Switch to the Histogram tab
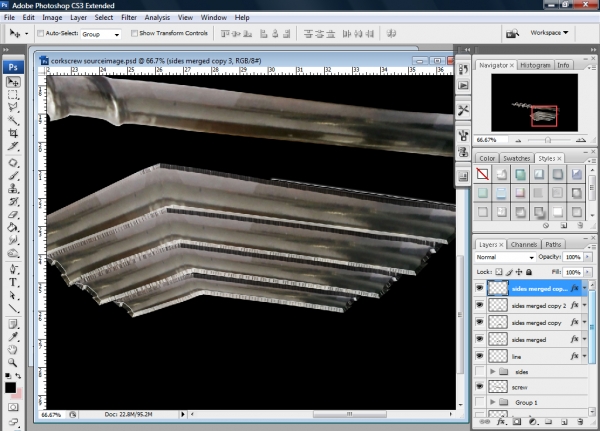The image size is (600, 431). [535, 65]
